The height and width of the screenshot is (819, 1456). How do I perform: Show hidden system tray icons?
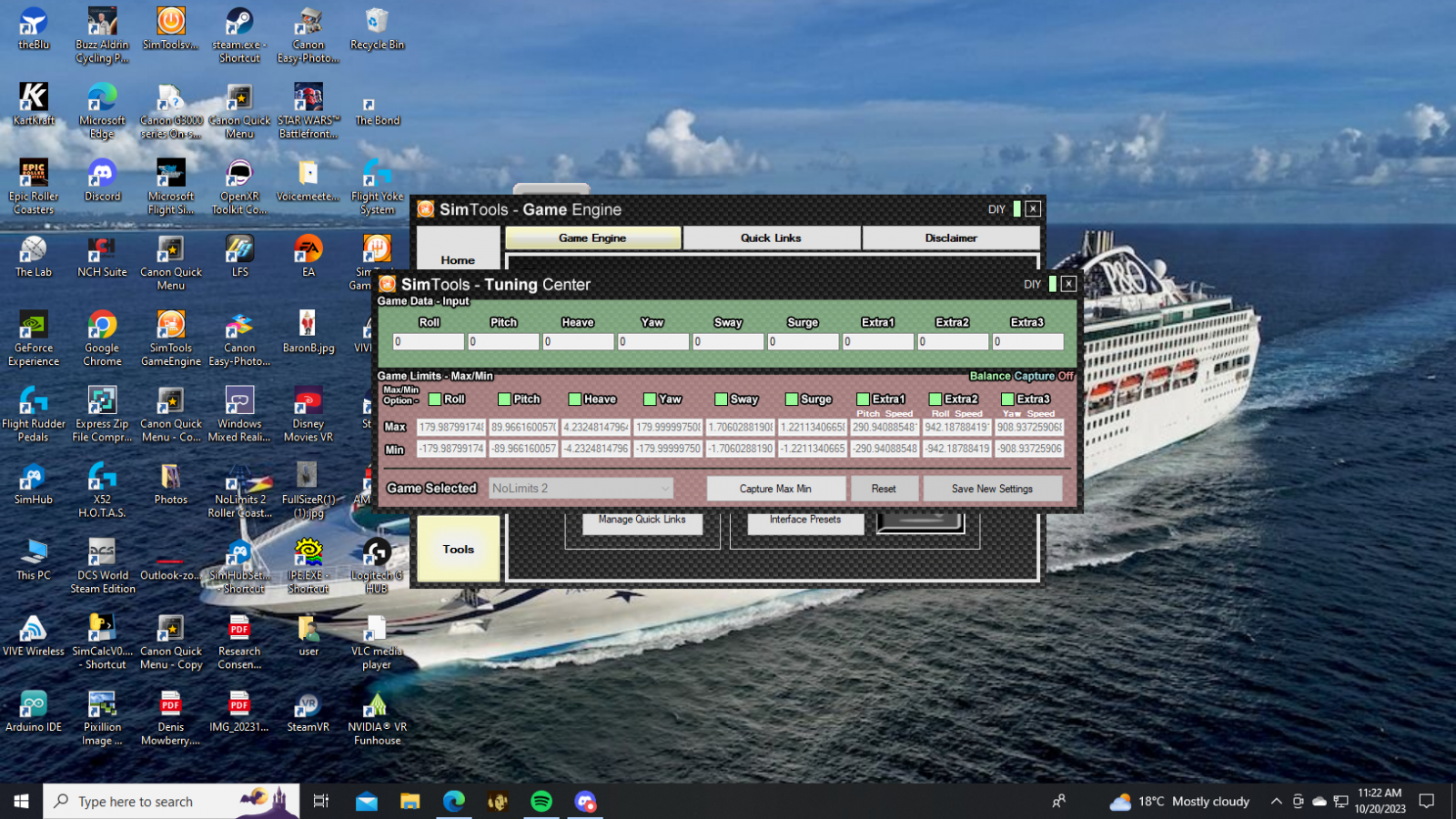pos(1276,802)
